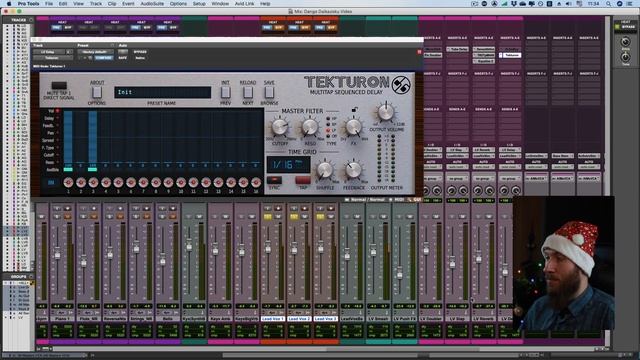
Task: Open the Setup menu
Action: (x=199, y=4)
